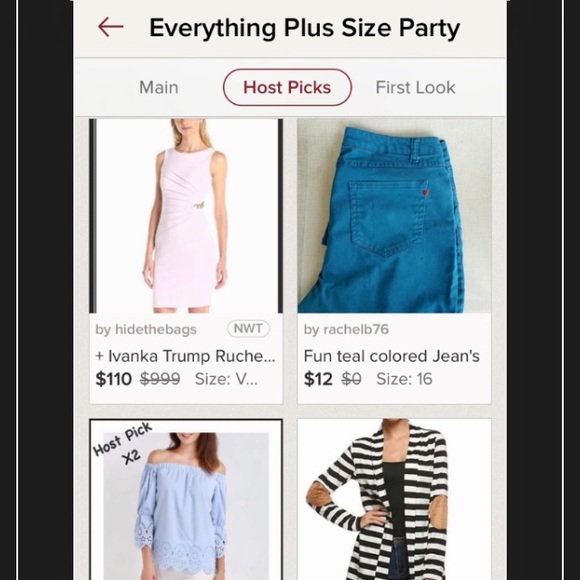Open the Ivanka Trump Ruche listing title
Viewport: 580px width, 580px height.
(x=185, y=356)
